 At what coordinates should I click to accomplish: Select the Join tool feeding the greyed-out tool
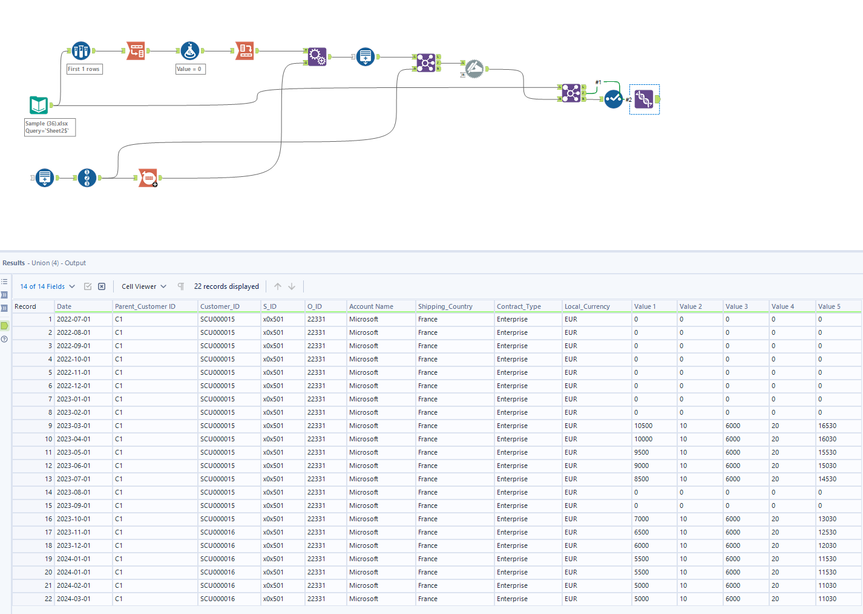tap(426, 63)
